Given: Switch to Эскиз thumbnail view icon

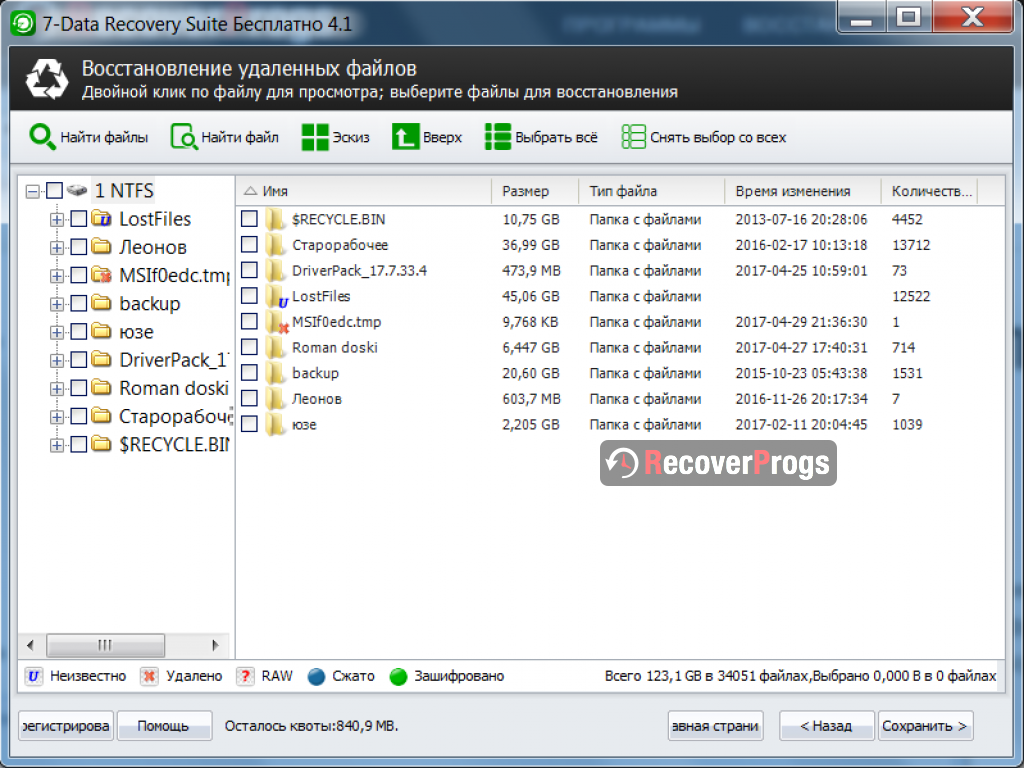Looking at the screenshot, I should 315,137.
